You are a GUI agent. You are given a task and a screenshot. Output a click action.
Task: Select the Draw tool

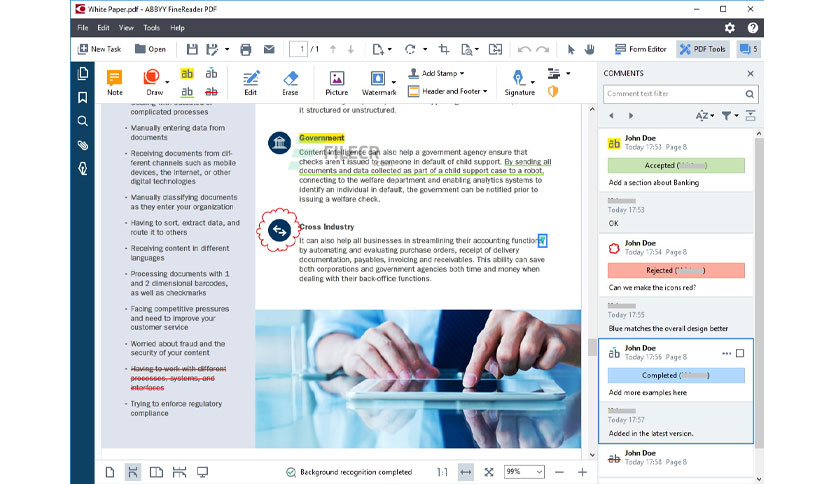coord(152,83)
